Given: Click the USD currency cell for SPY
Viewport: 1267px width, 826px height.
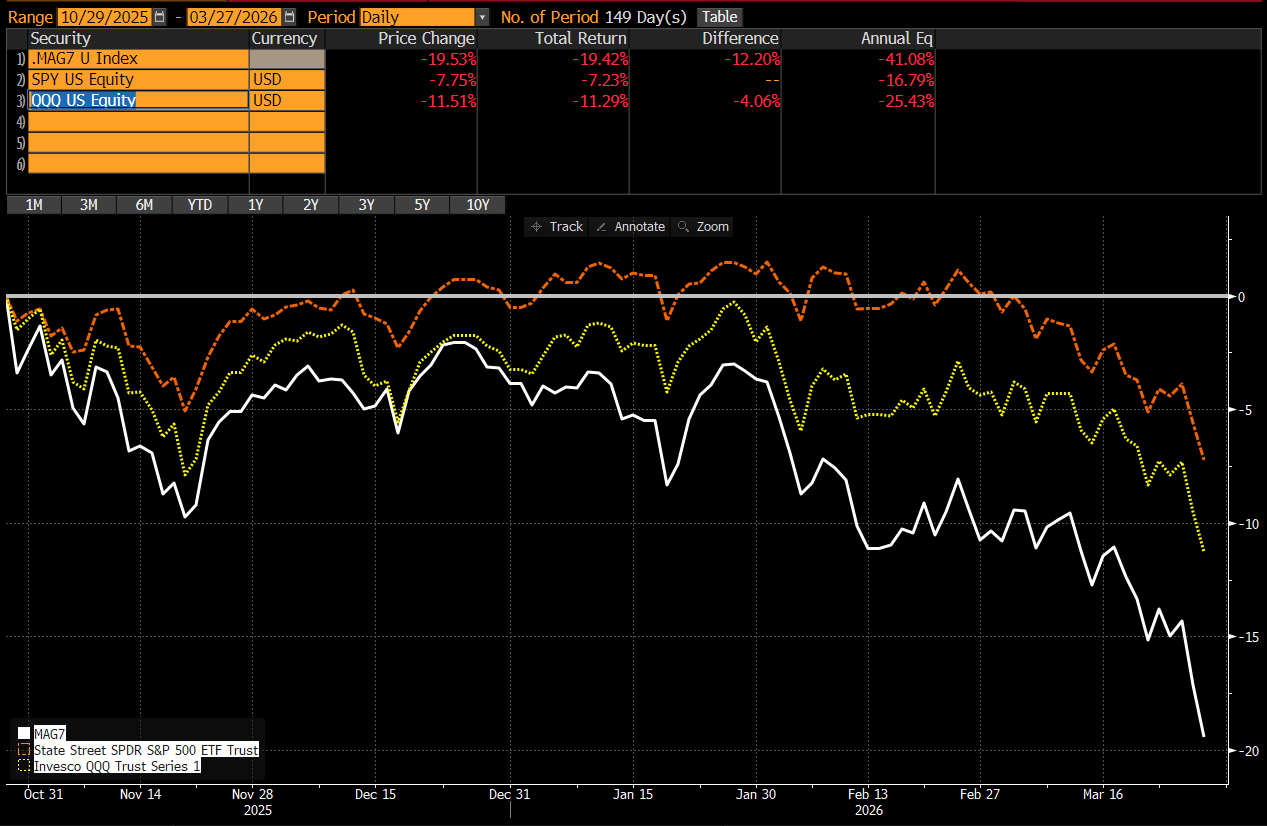Looking at the screenshot, I should (x=287, y=80).
